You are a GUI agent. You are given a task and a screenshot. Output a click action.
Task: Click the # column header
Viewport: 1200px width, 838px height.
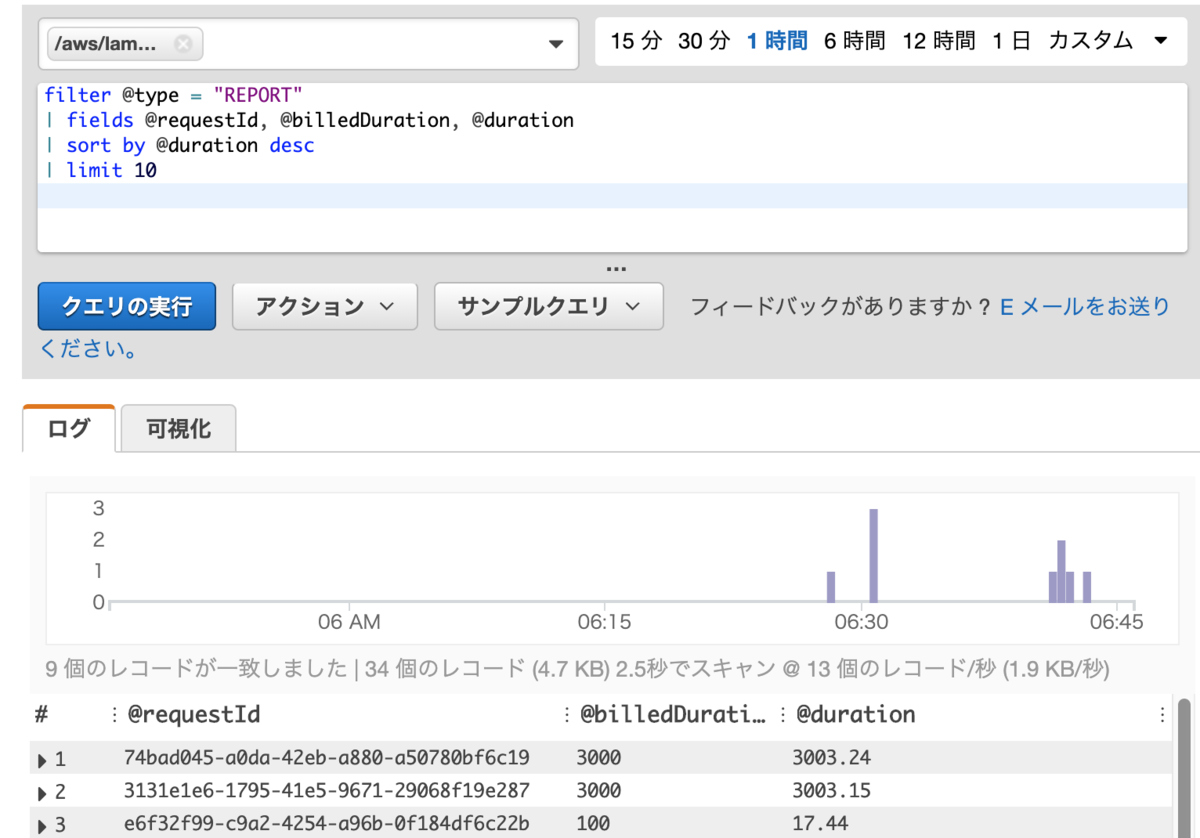(x=42, y=714)
